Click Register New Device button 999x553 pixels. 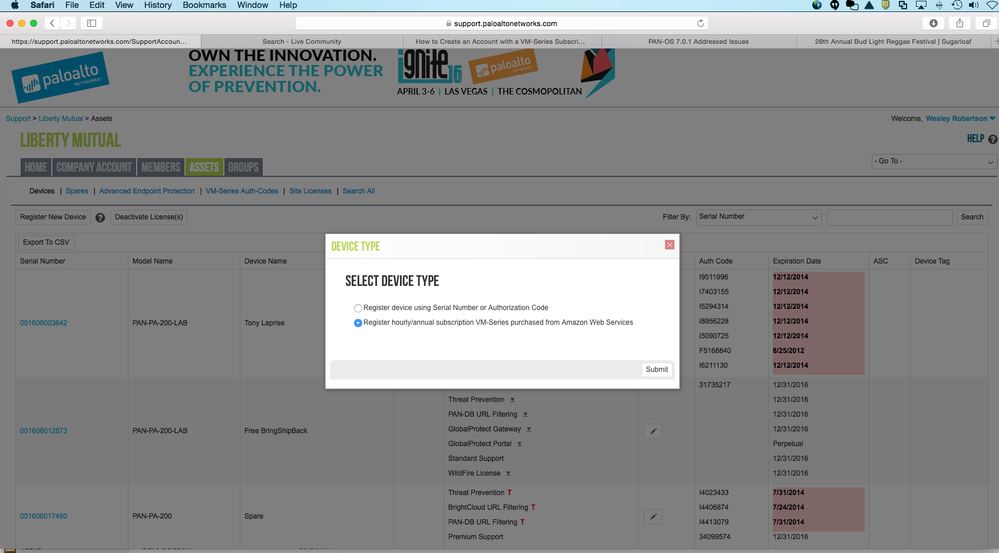pos(53,217)
